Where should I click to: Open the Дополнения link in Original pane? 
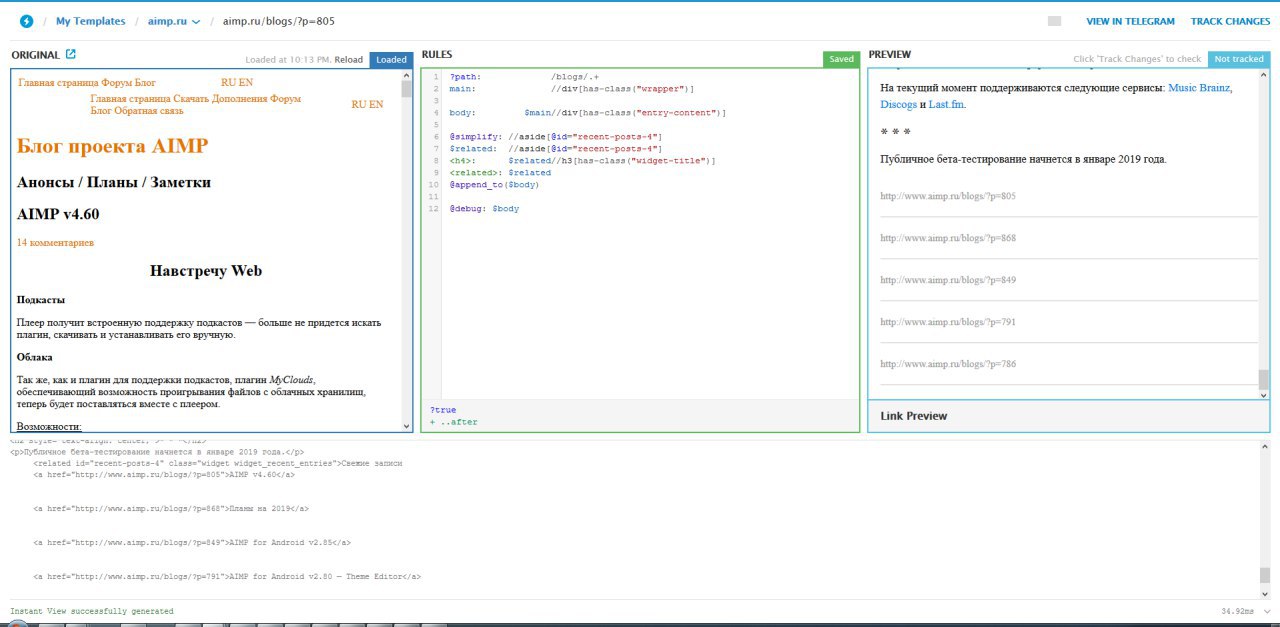[240, 99]
